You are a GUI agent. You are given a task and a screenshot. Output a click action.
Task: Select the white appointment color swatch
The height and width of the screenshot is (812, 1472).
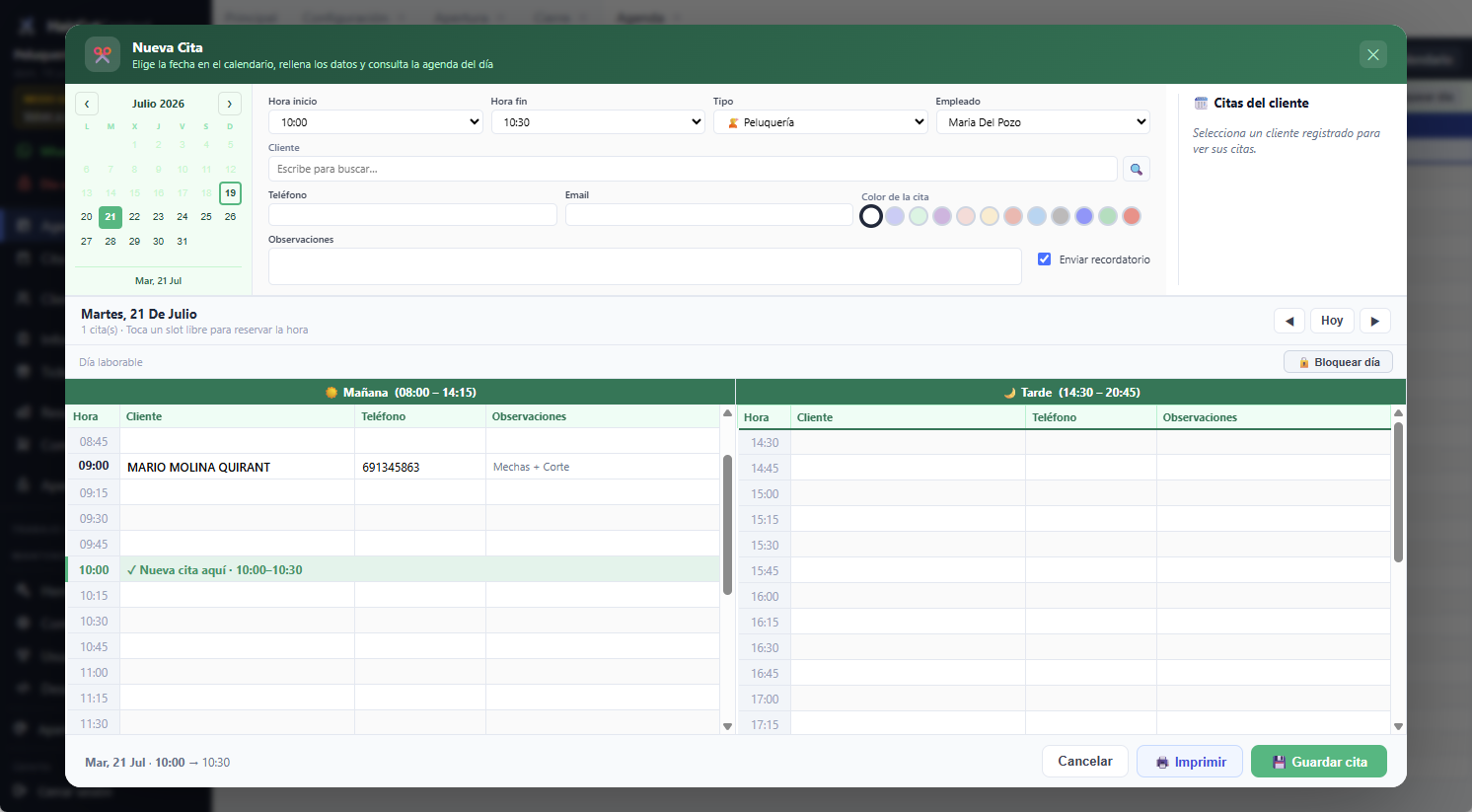coord(871,216)
